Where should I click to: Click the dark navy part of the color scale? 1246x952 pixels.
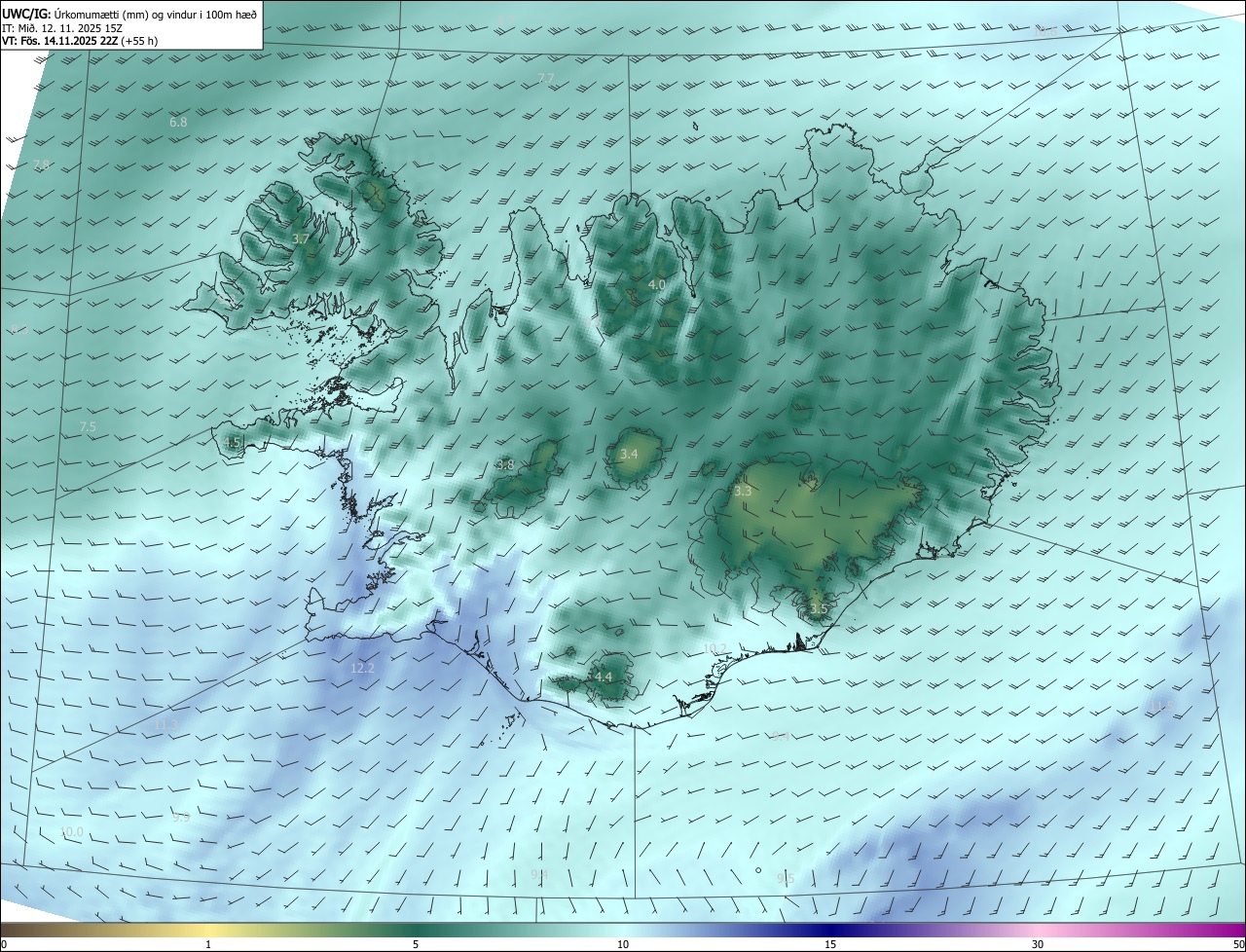pyautogui.click(x=830, y=930)
